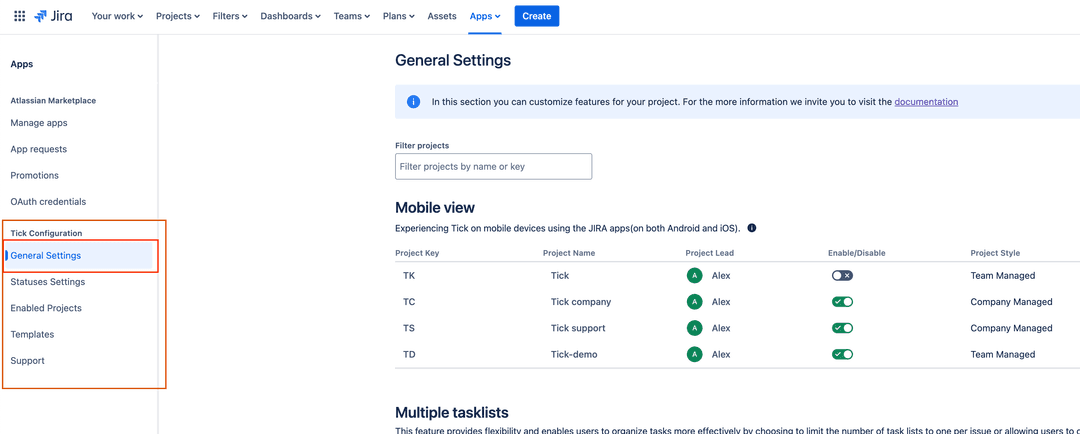Viewport: 1080px width, 434px height.
Task: Click the Project Style column header
Action: point(995,253)
